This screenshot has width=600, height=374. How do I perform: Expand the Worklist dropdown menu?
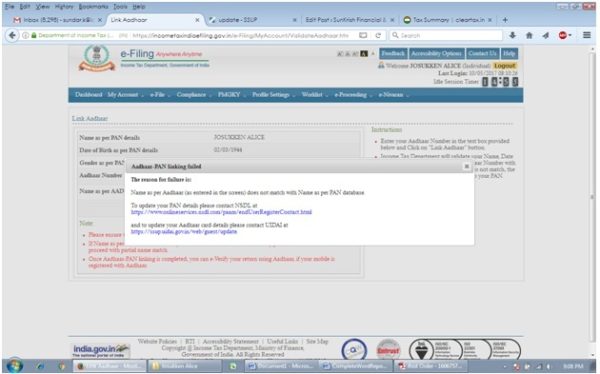tap(314, 95)
